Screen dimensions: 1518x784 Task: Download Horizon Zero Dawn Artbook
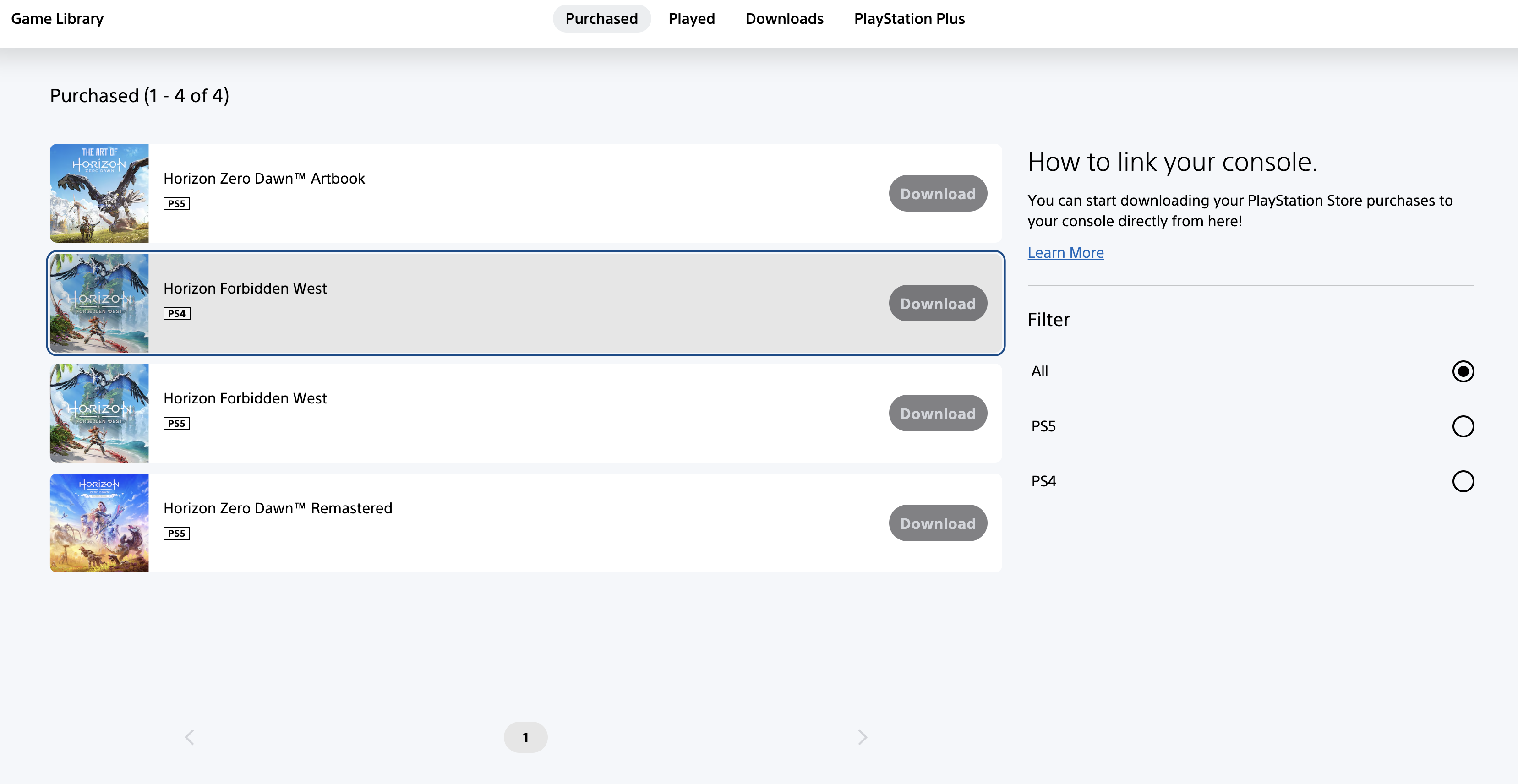[938, 193]
